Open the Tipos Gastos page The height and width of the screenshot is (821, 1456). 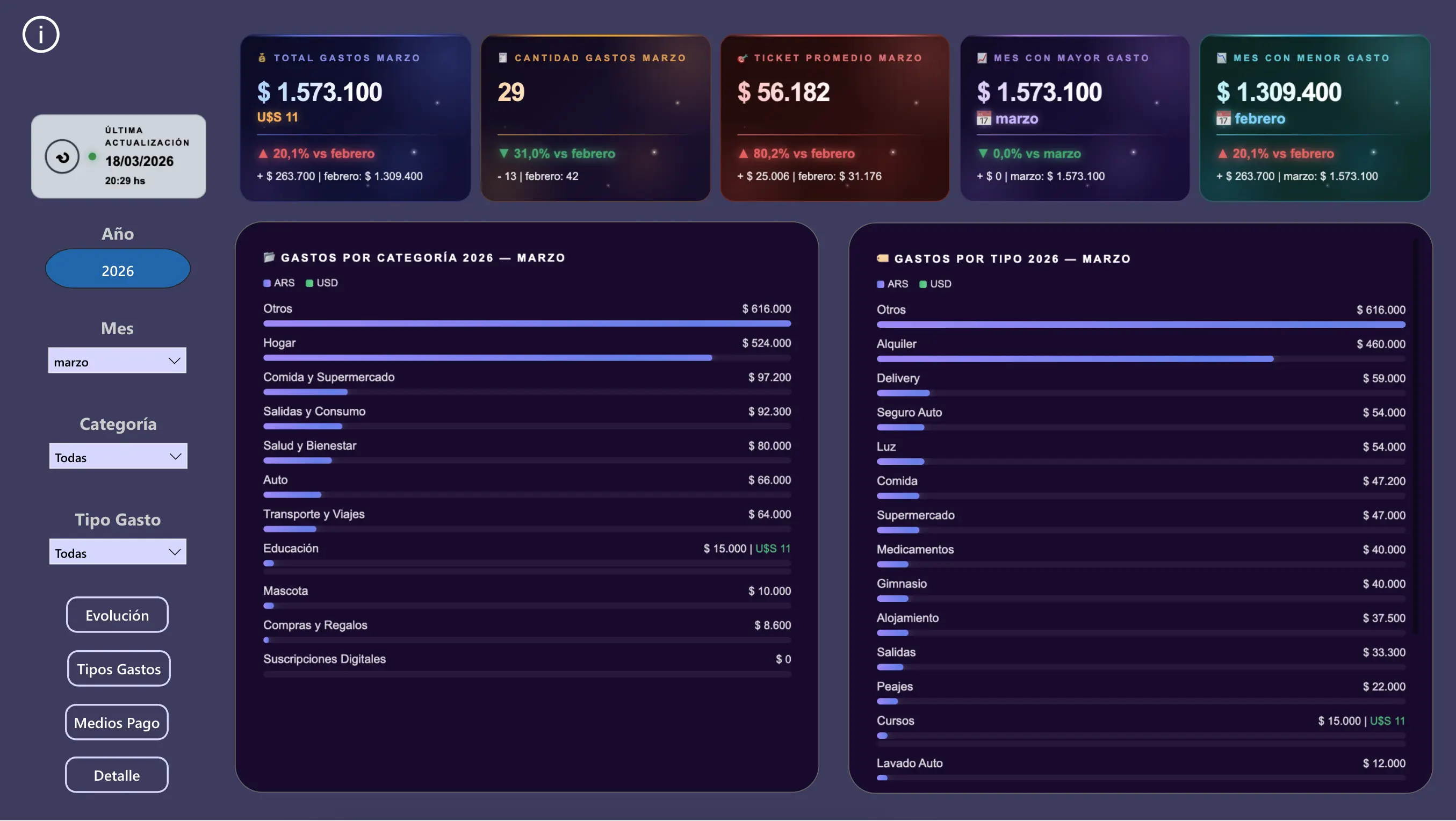click(118, 669)
